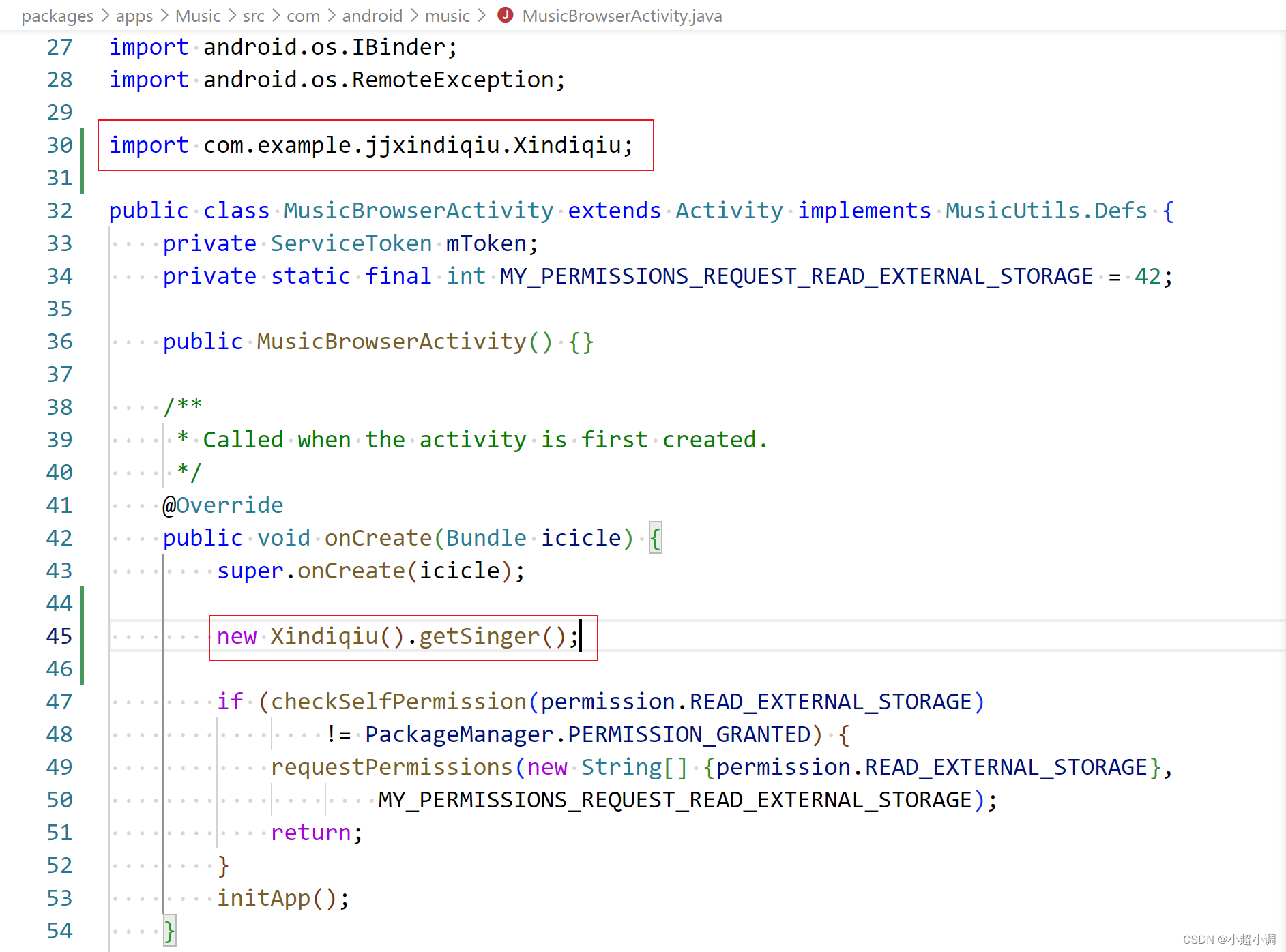The width and height of the screenshot is (1286, 952).
Task: Click closing brace on line 54
Action: 169,931
